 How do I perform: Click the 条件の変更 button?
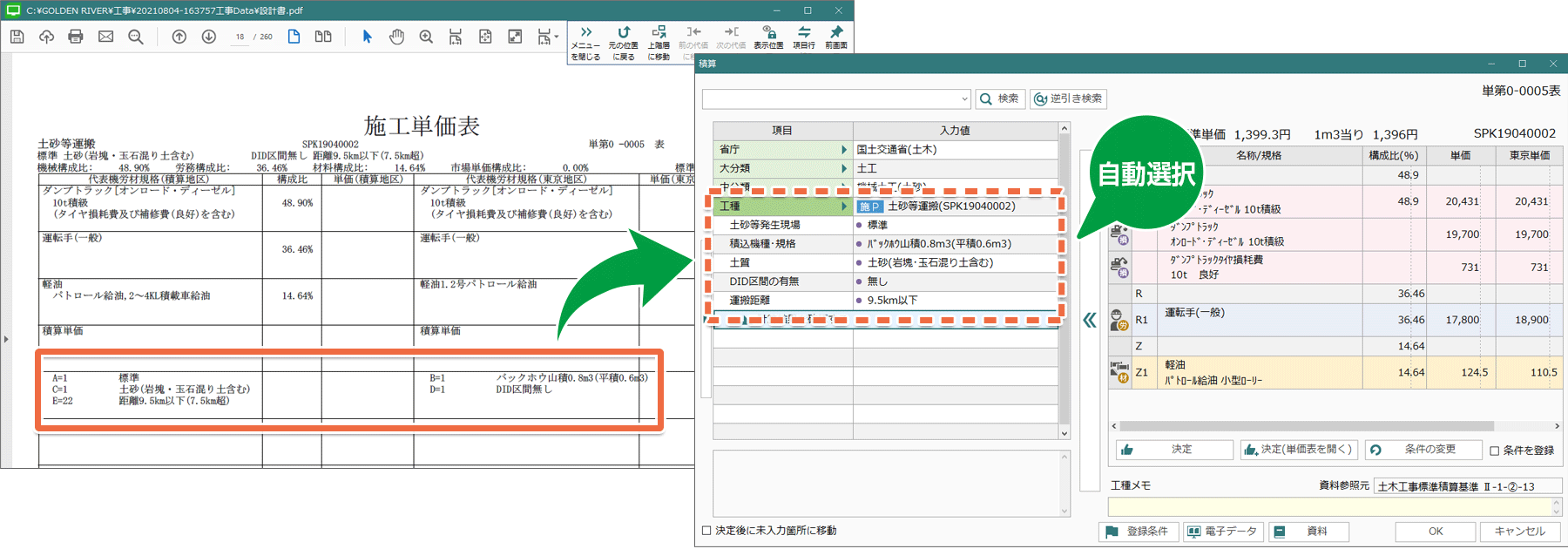1423,450
